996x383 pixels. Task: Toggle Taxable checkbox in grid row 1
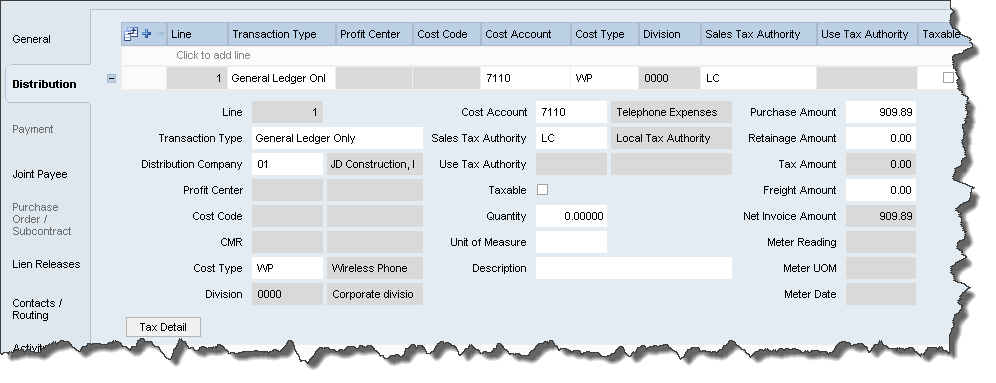click(x=948, y=77)
